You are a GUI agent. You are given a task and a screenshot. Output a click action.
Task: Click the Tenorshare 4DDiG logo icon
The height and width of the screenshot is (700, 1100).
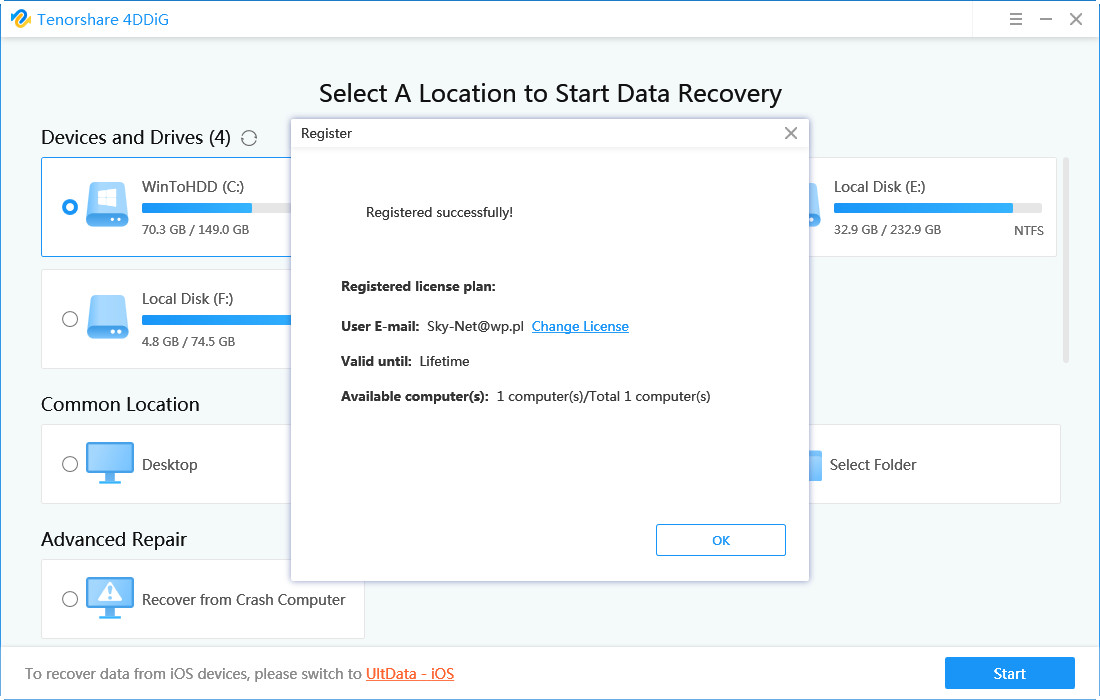pos(20,19)
